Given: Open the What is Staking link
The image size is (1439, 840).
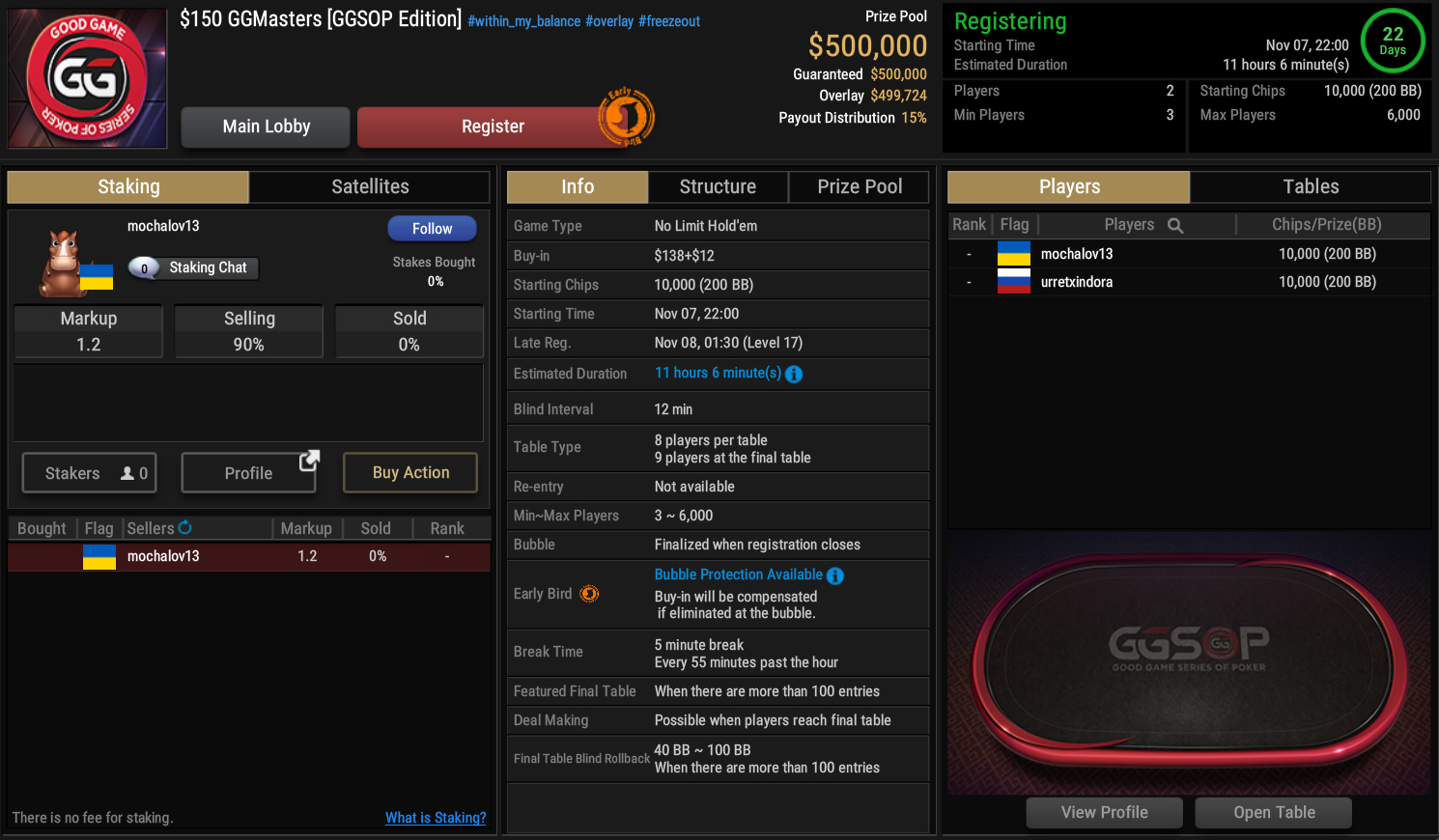Looking at the screenshot, I should pos(436,818).
